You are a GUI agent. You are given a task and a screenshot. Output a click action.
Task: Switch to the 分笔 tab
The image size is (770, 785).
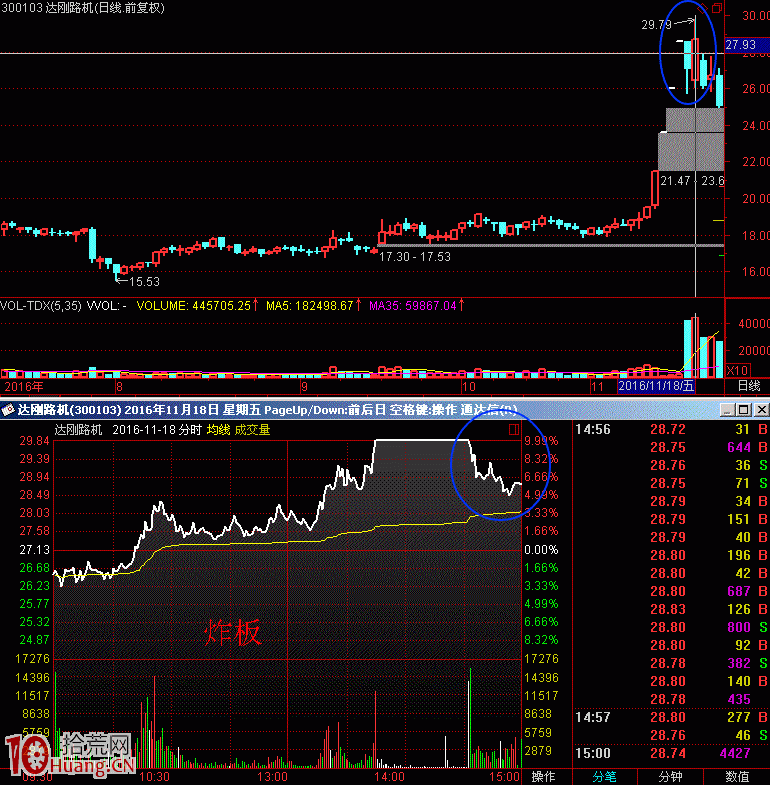[x=604, y=776]
